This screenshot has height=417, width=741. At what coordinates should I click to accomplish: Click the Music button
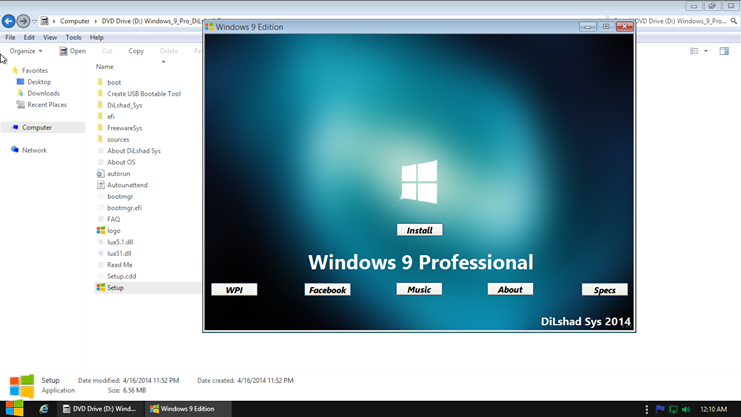419,289
